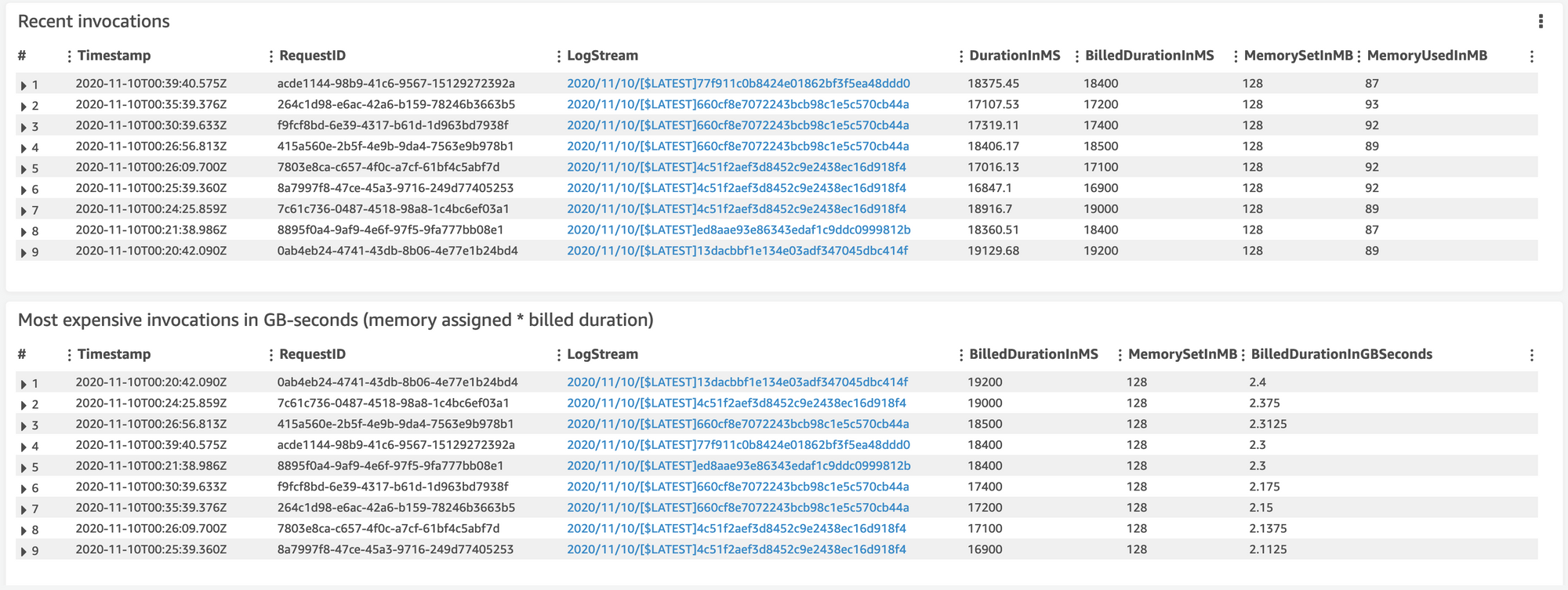Screen dimensions: 1568x590
Task: Click the Timestamp header in Most expensive invocations
Action: [114, 354]
